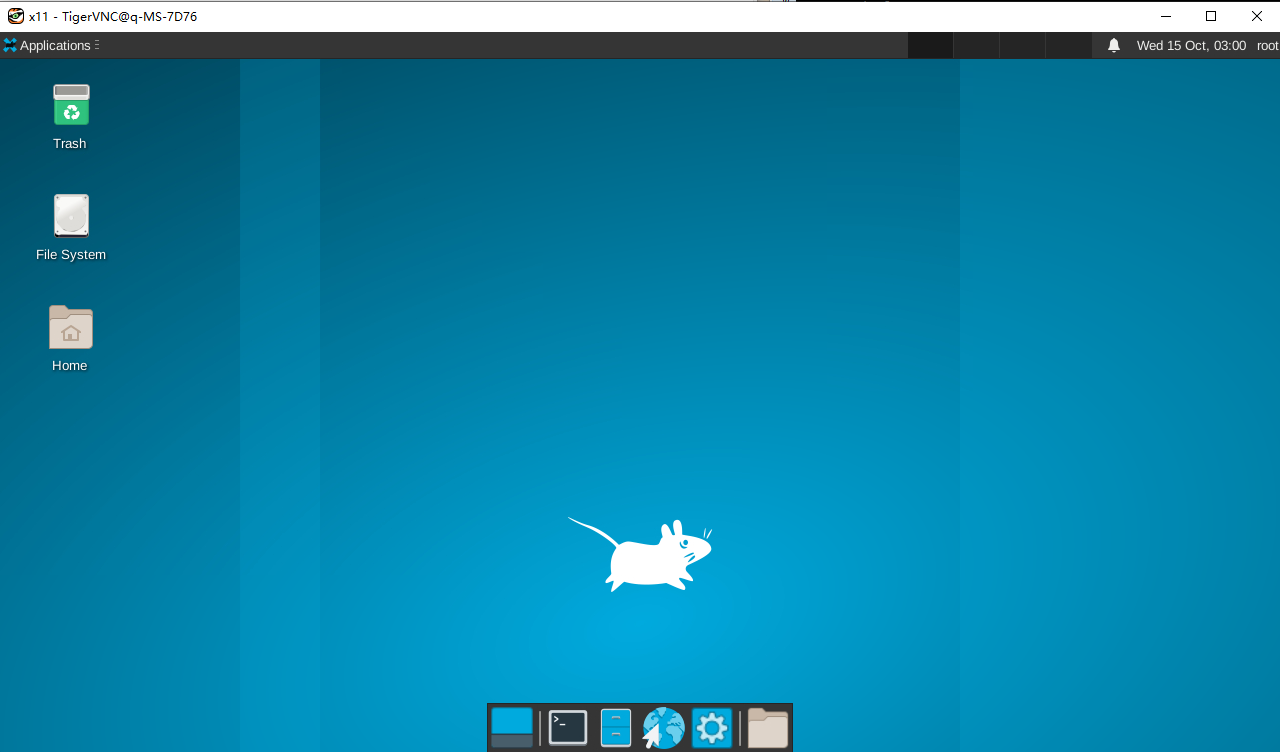The height and width of the screenshot is (752, 1280).
Task: Open the gear Settings icon in dock
Action: coord(712,728)
